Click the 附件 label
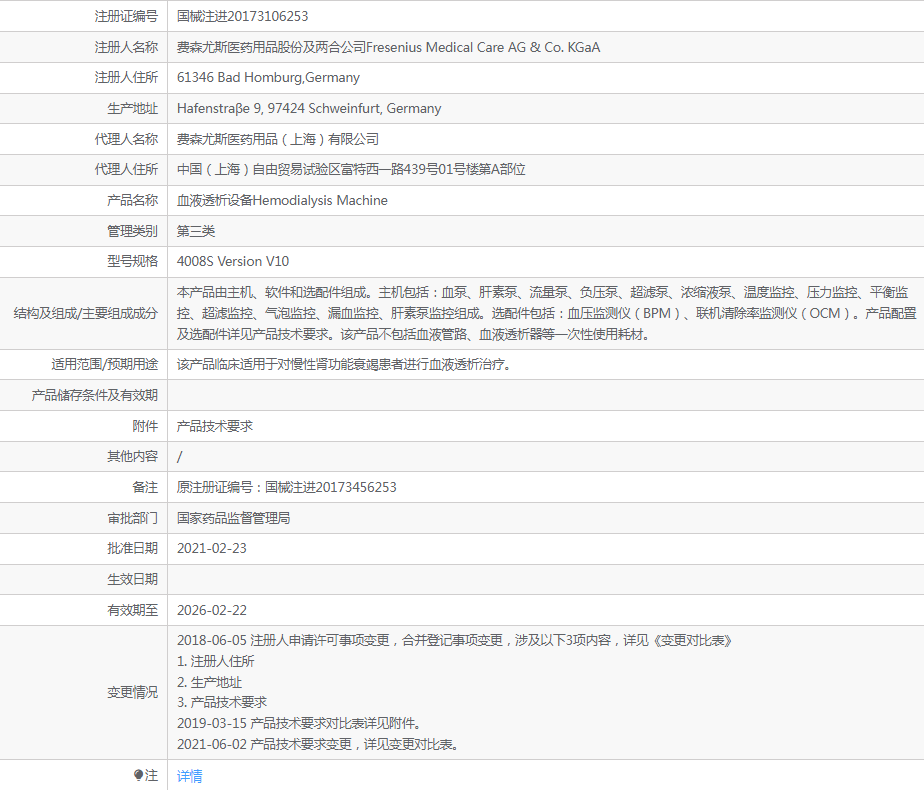 145,426
